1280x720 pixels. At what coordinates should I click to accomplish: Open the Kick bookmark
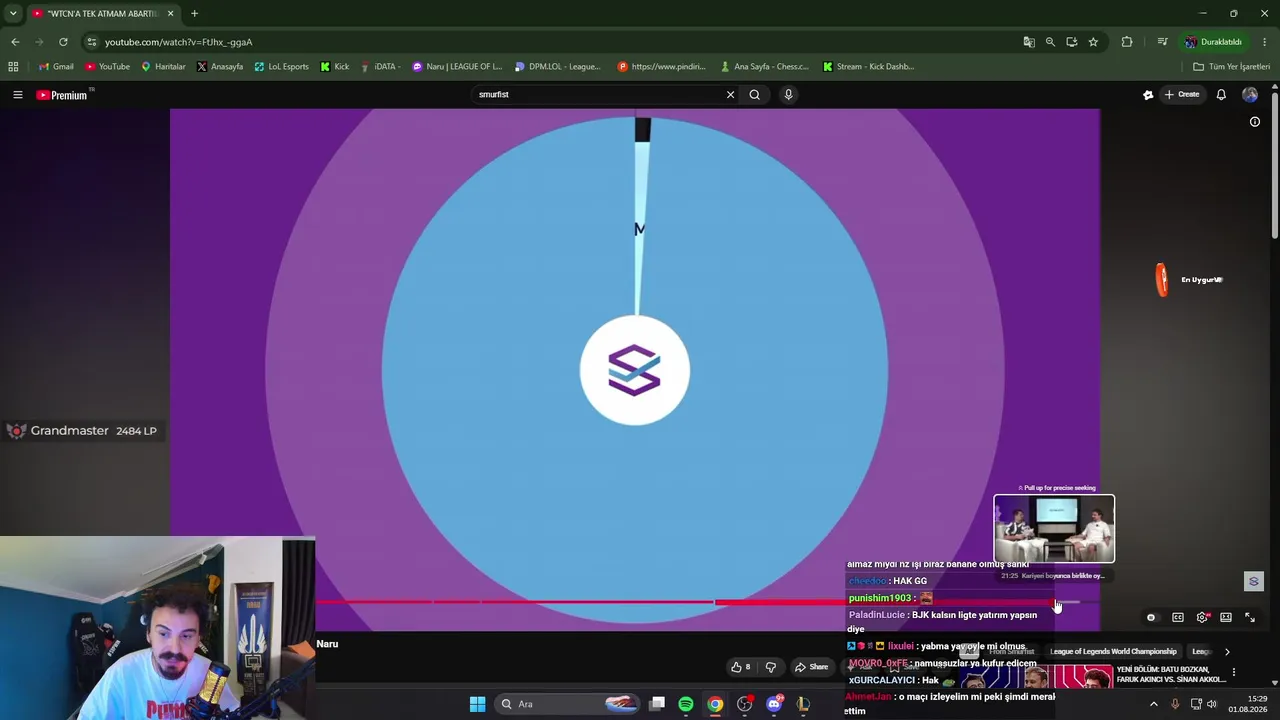tap(335, 67)
